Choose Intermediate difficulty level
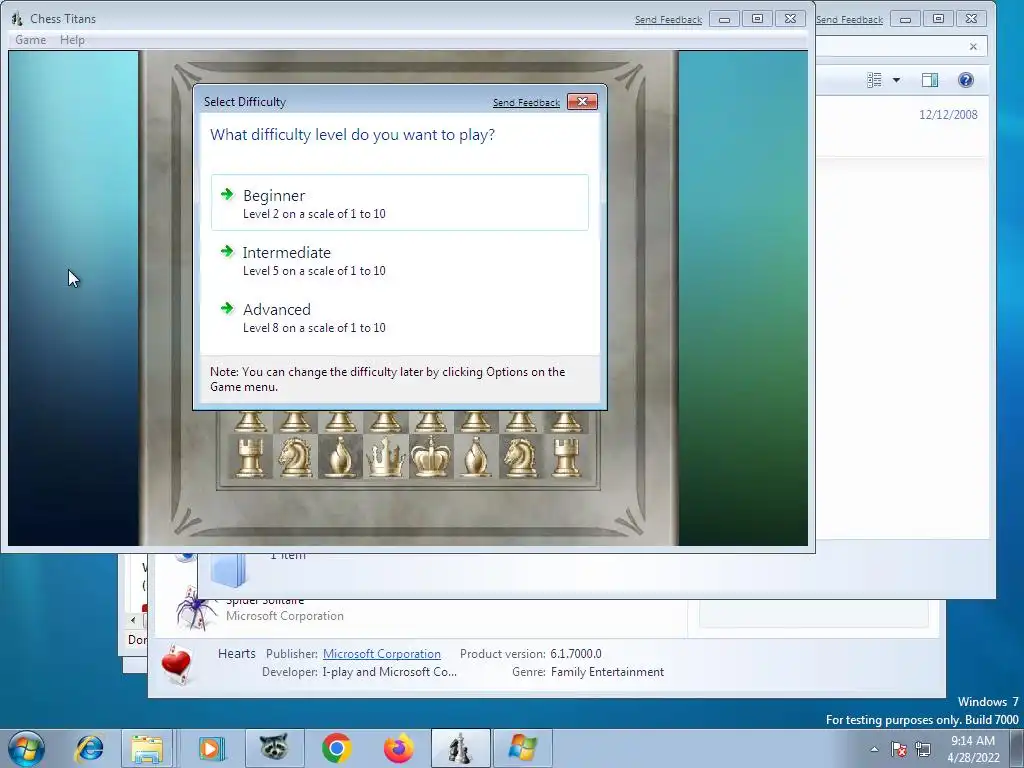This screenshot has height=768, width=1024. tap(400, 260)
